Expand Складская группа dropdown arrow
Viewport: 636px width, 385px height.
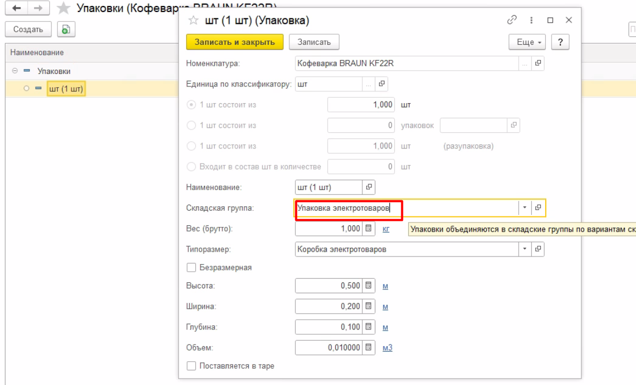(524, 208)
